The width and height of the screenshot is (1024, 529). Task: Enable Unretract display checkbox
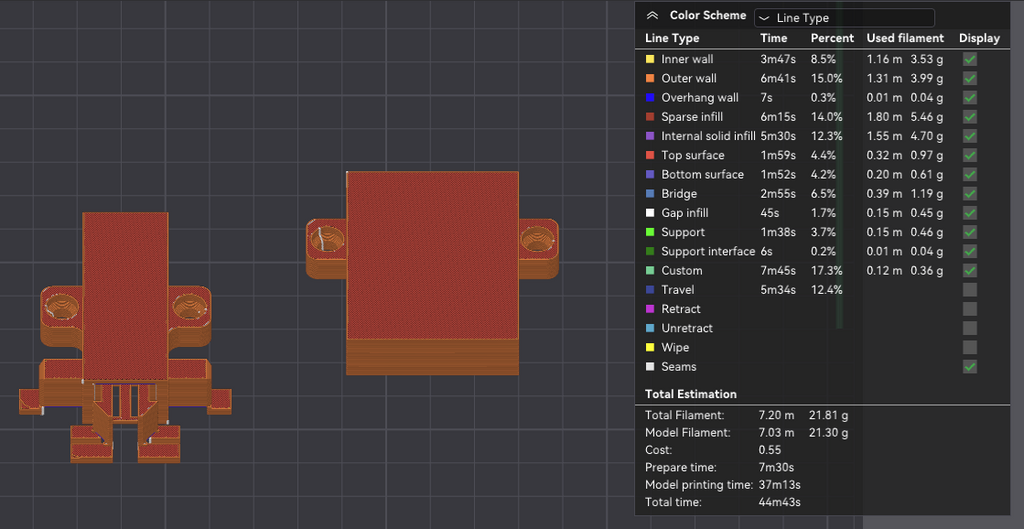[x=970, y=328]
